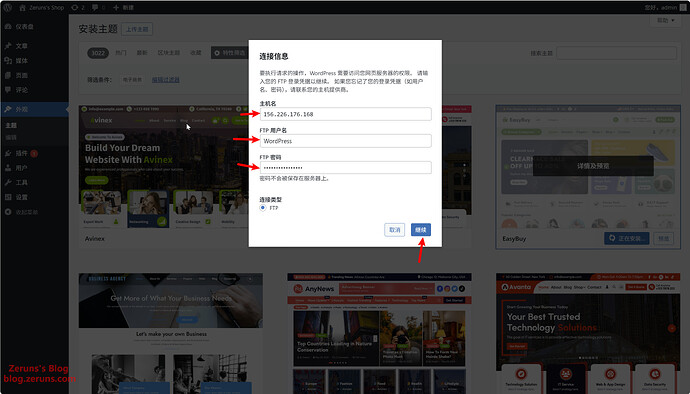Open the 特性筛选 feature filter toggle
The width and height of the screenshot is (690, 394).
[230, 53]
